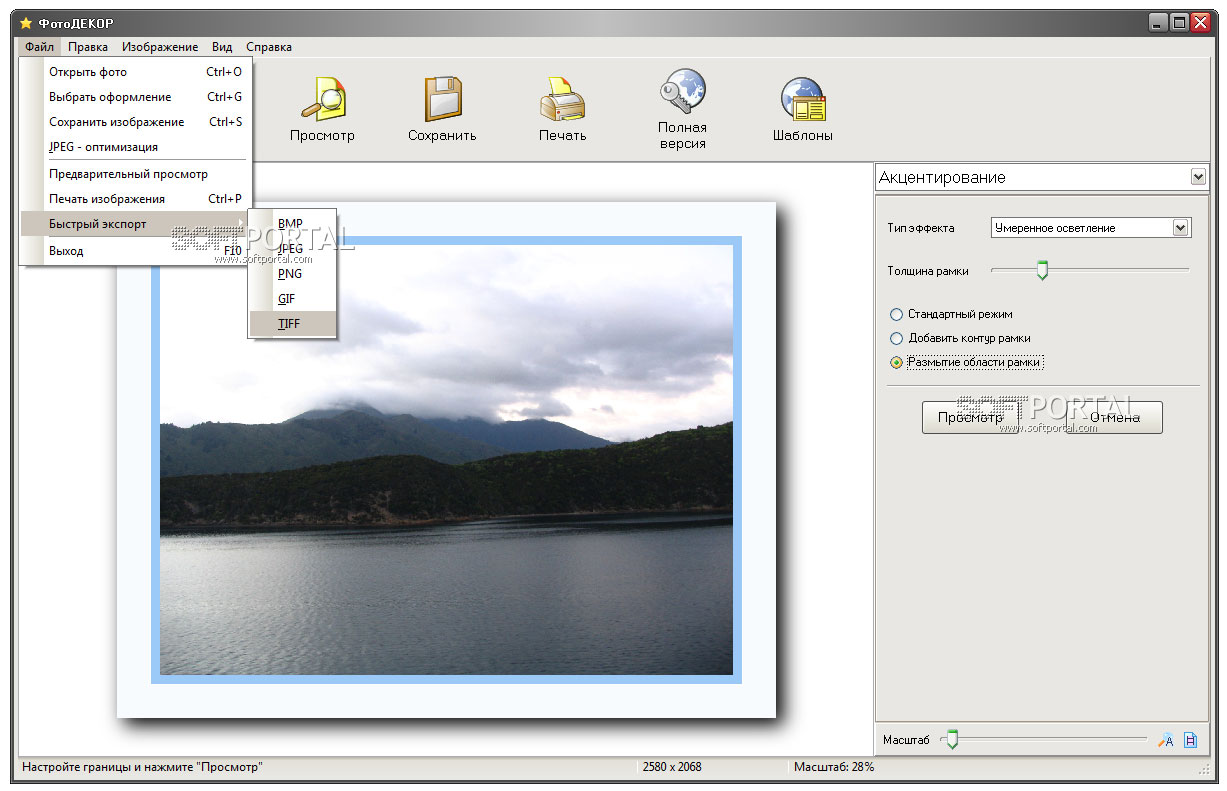Open the Файл menu
Image resolution: width=1227 pixels, height=791 pixels.
point(40,47)
